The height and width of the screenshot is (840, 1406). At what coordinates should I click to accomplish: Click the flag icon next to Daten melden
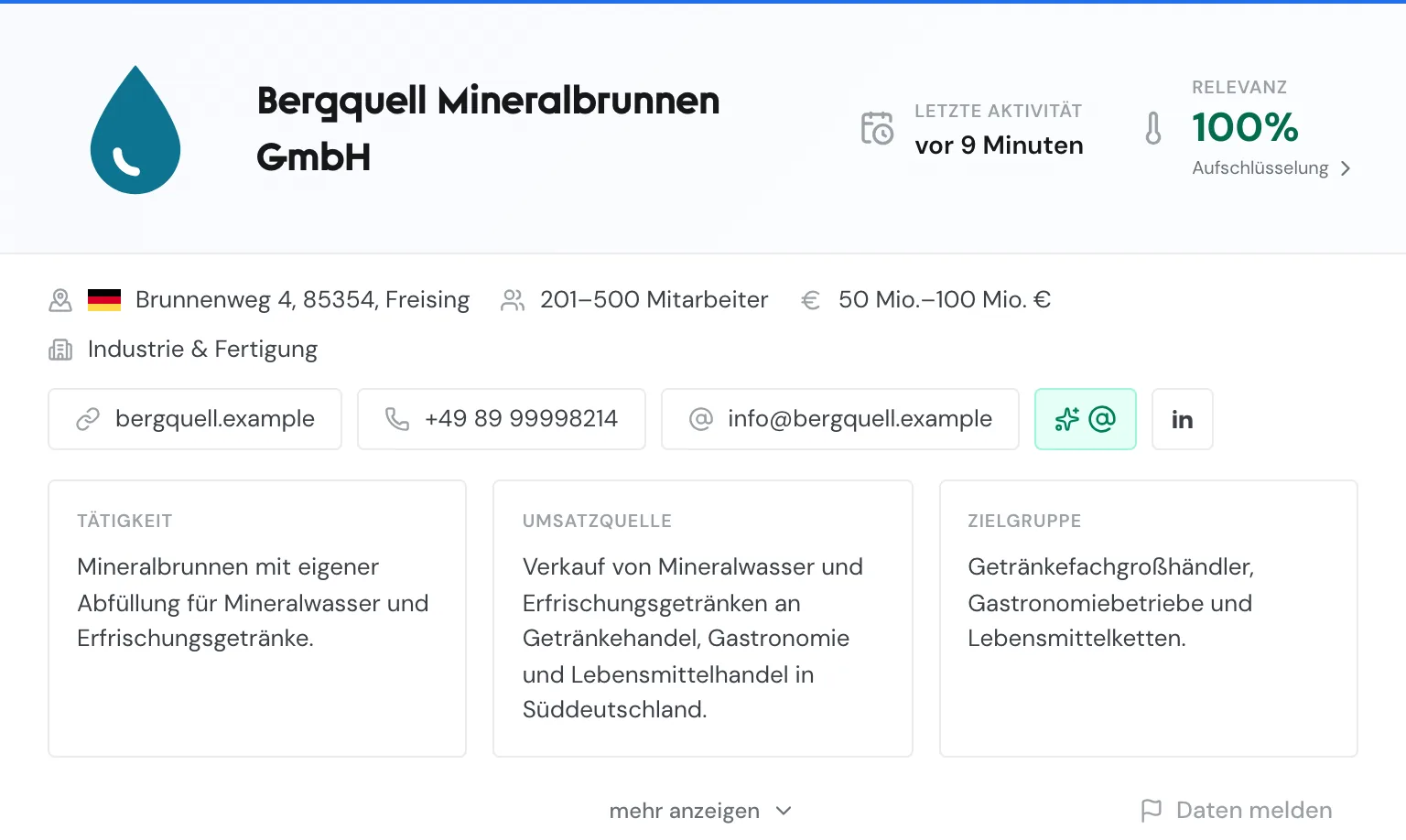tap(1152, 810)
